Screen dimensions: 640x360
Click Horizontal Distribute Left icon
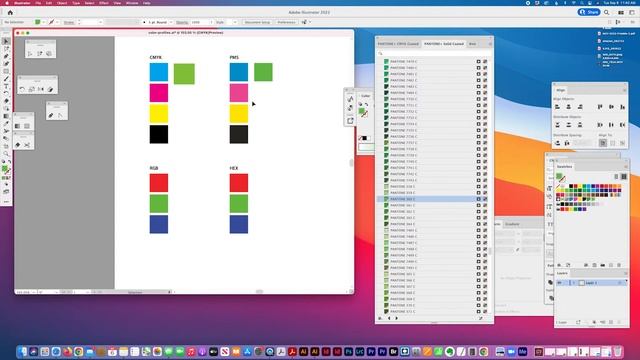coord(600,125)
